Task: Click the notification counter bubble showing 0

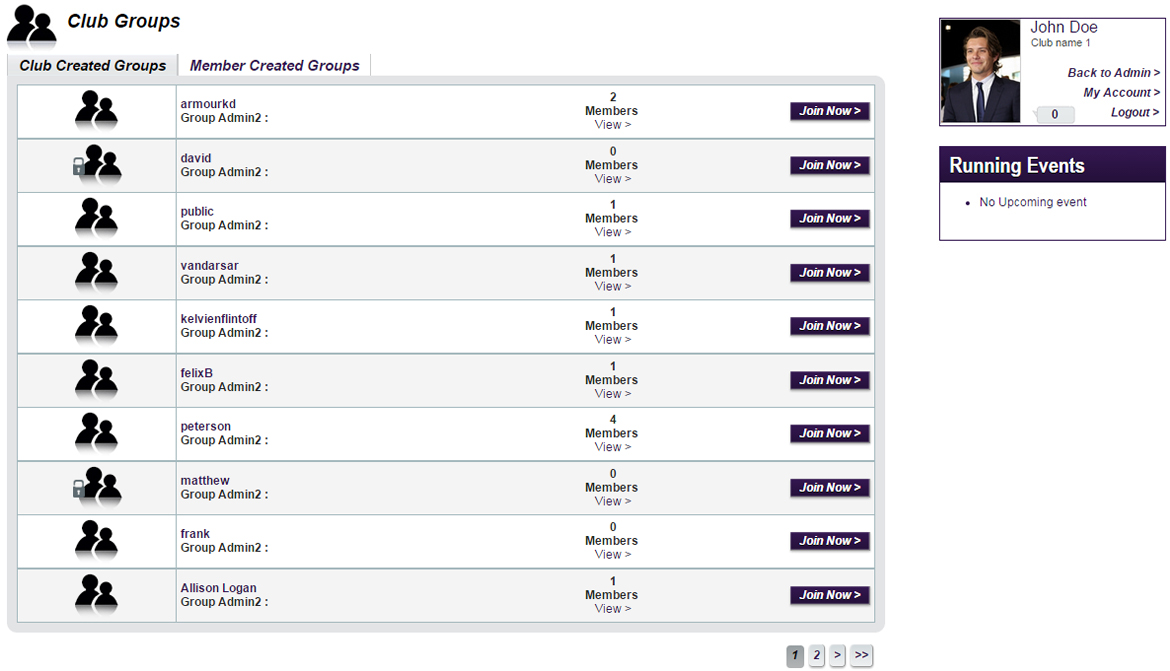Action: click(x=1053, y=114)
